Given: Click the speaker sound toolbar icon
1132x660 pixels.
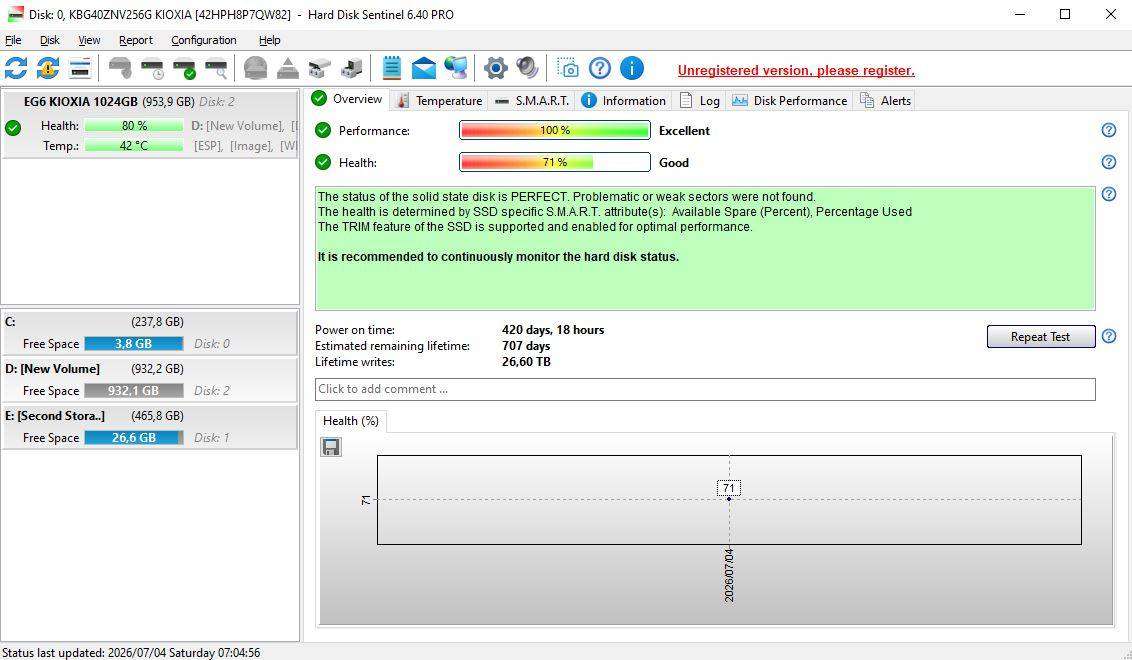Looking at the screenshot, I should [x=528, y=69].
